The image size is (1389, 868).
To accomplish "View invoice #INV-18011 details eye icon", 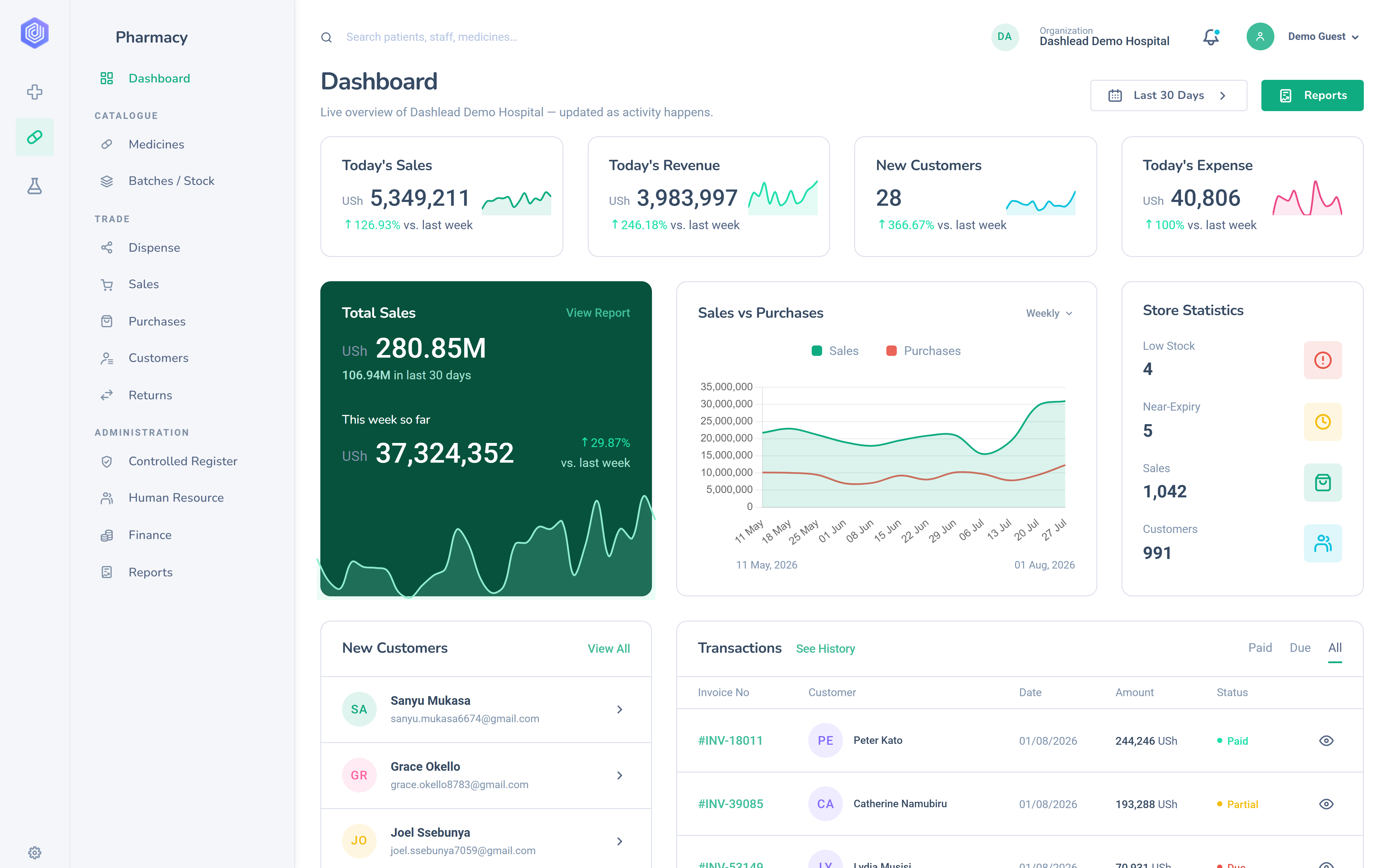I will point(1326,741).
